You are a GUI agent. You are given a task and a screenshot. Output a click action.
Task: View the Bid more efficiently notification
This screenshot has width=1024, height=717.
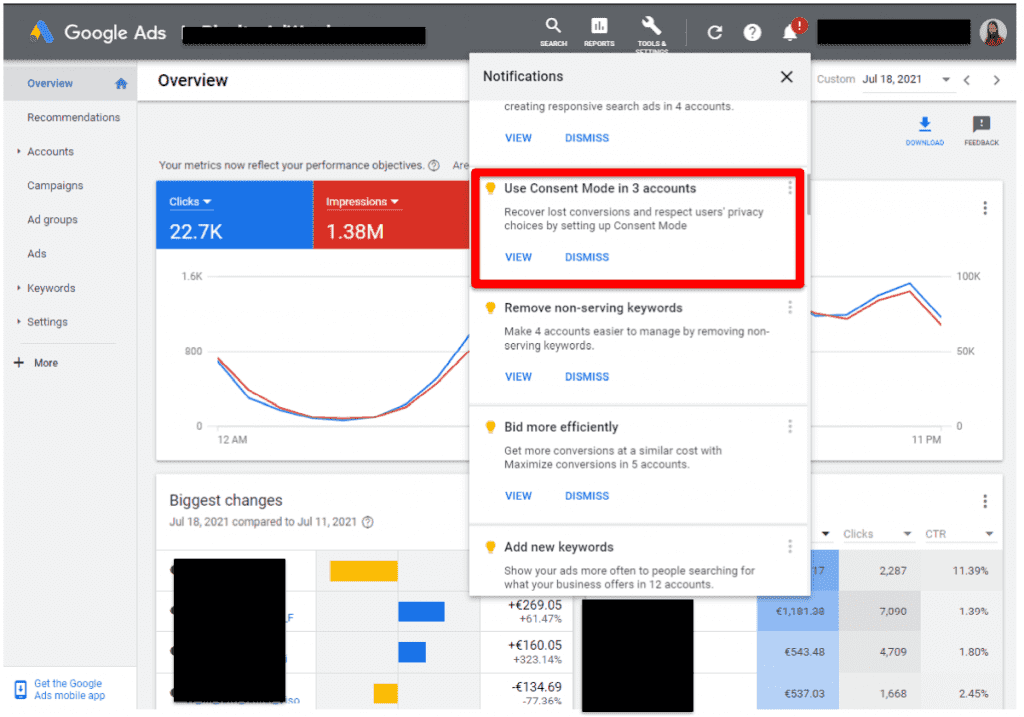point(519,496)
